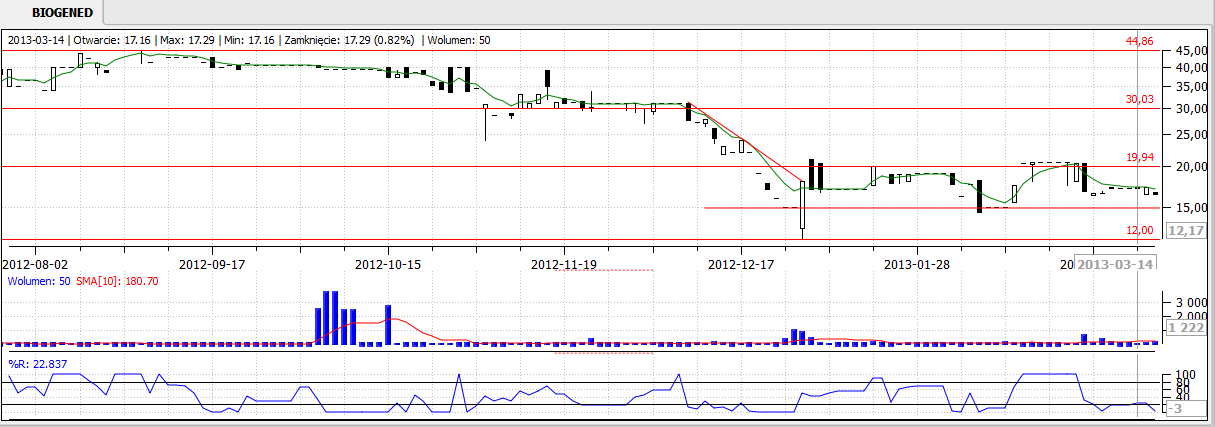Click the 44,86 red resistance level label
The image size is (1215, 427).
pos(1139,41)
